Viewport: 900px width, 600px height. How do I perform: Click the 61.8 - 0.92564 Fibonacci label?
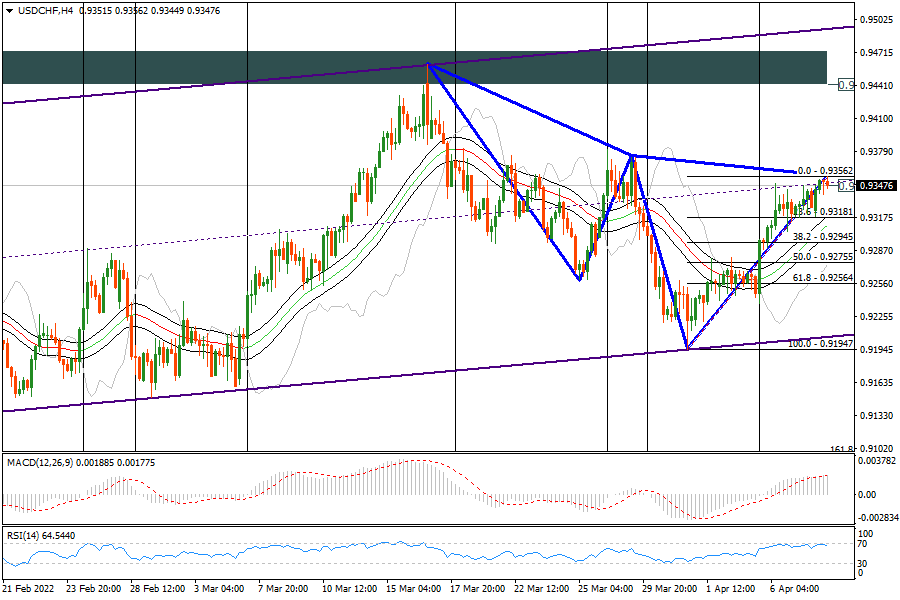coord(822,277)
